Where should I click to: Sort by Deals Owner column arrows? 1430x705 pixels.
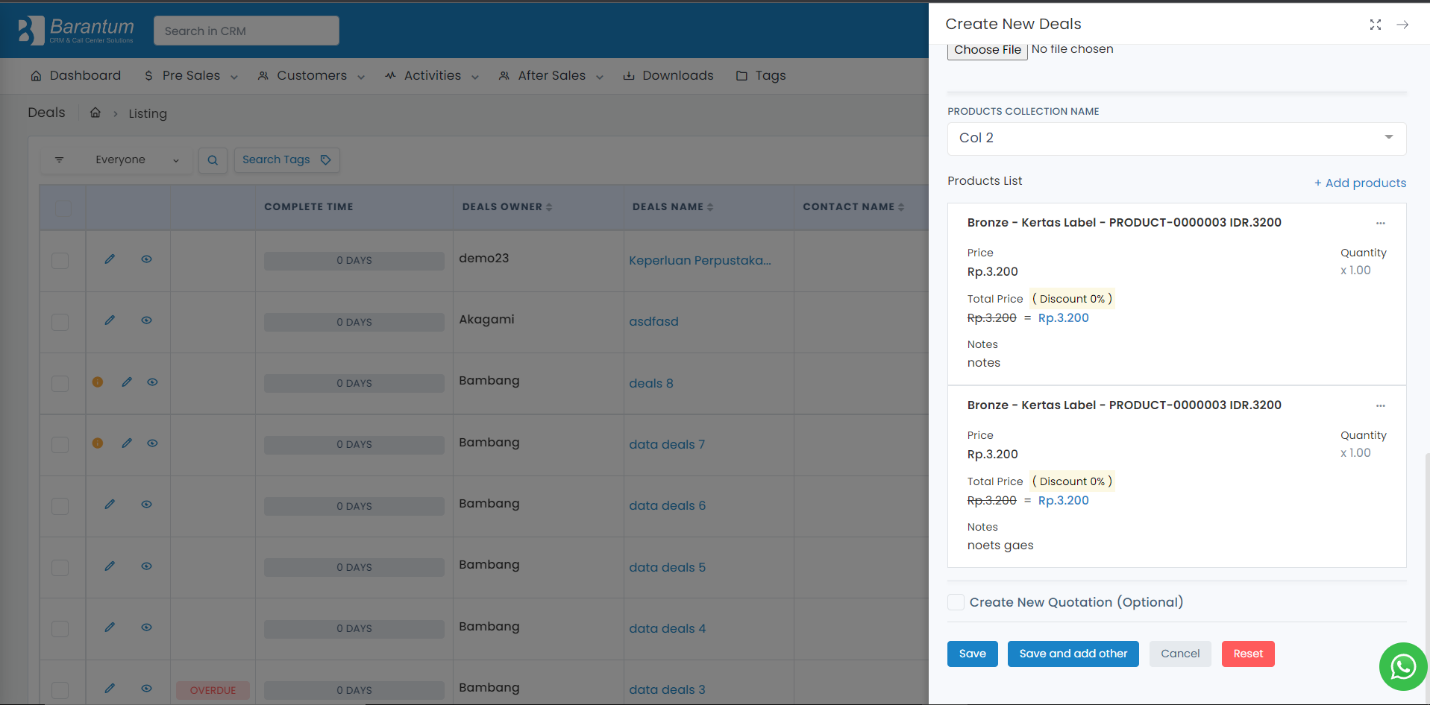tap(549, 207)
